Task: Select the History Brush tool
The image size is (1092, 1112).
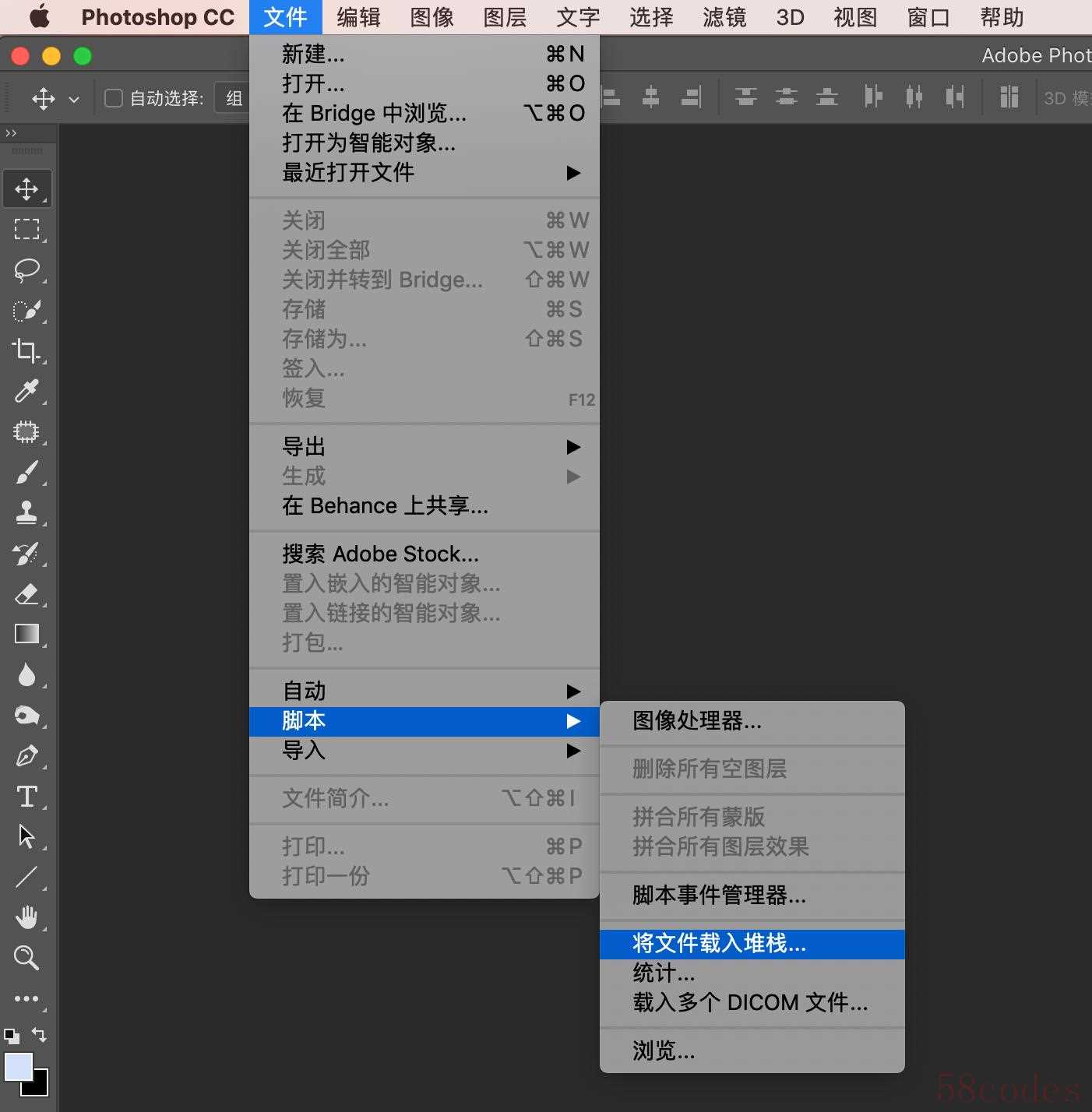Action: [27, 553]
